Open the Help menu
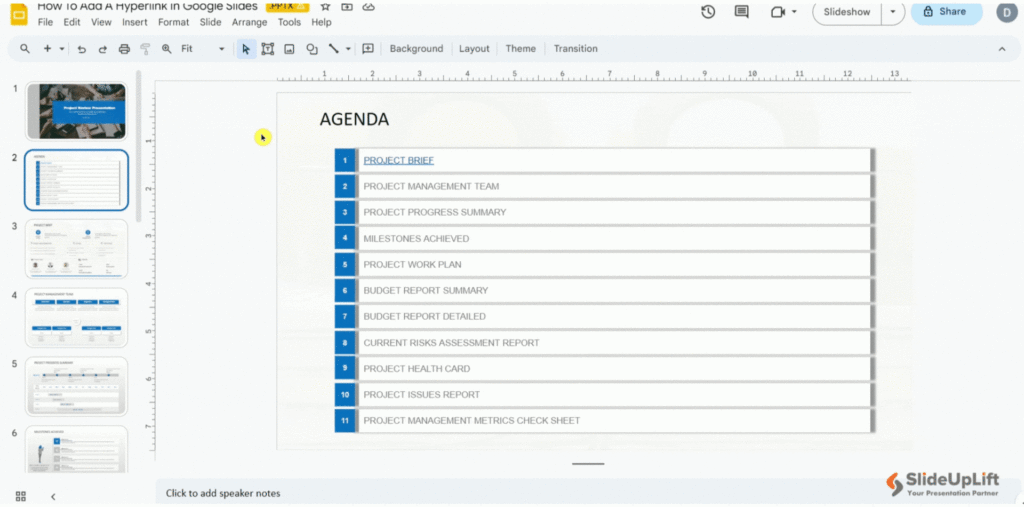Image resolution: width=1024 pixels, height=507 pixels. (321, 22)
